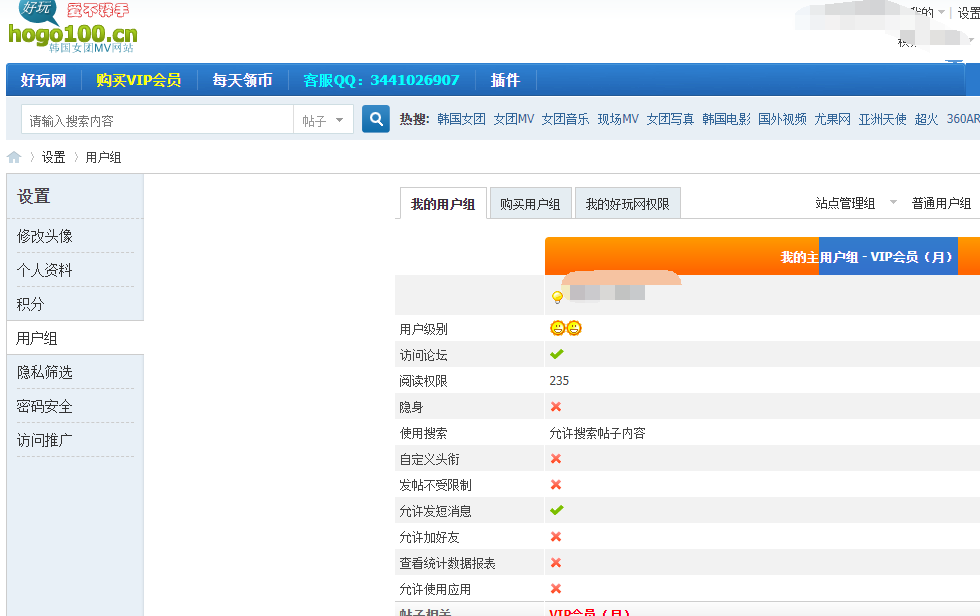Click hot search link 国外视频
Image resolution: width=980 pixels, height=616 pixels.
pyautogui.click(x=782, y=119)
